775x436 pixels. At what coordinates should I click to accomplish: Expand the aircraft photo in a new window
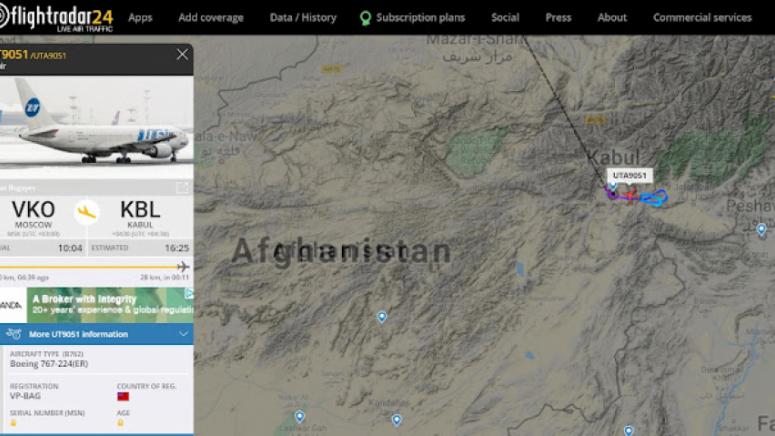click(182, 187)
